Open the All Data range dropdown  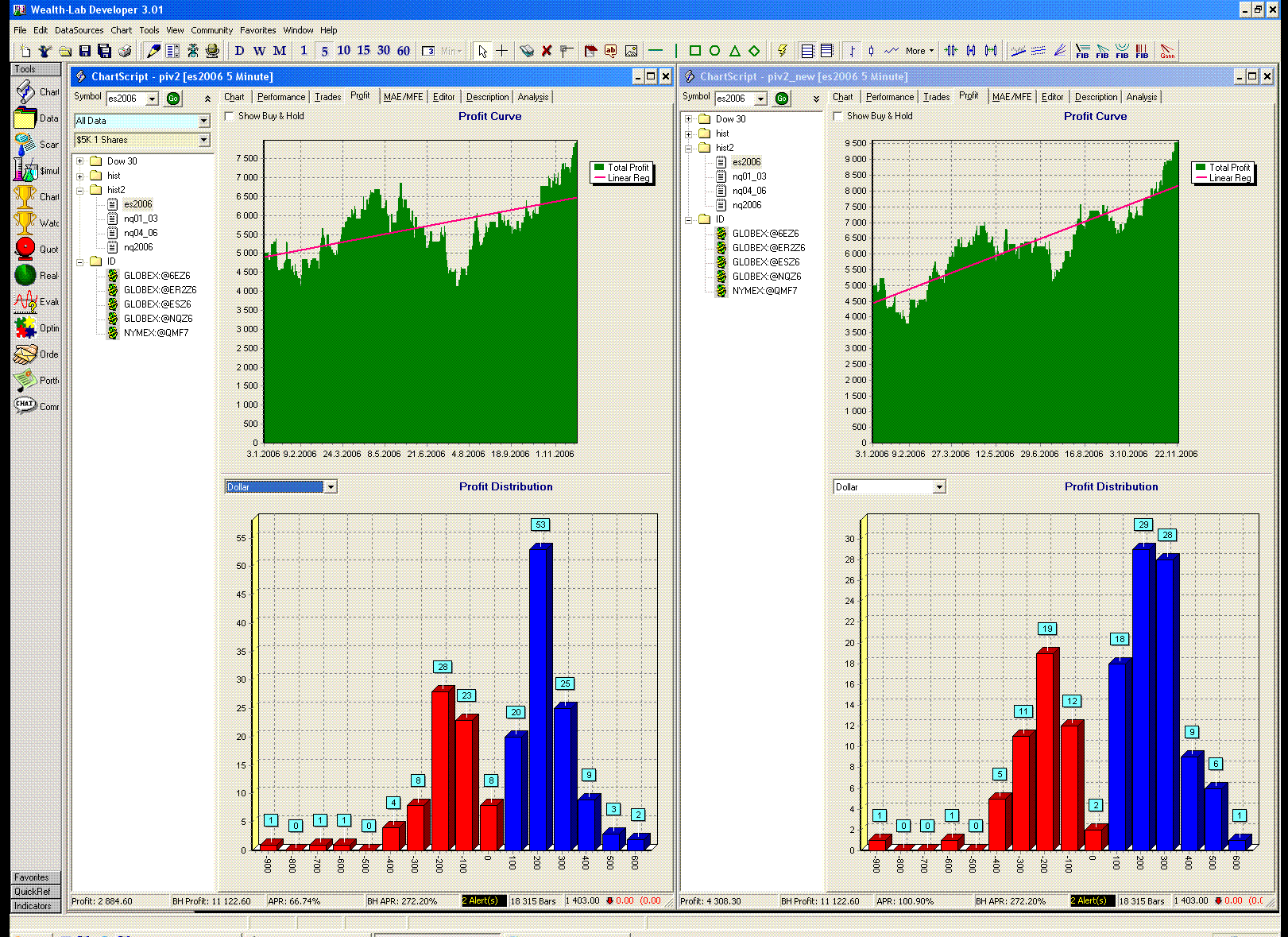coord(203,121)
